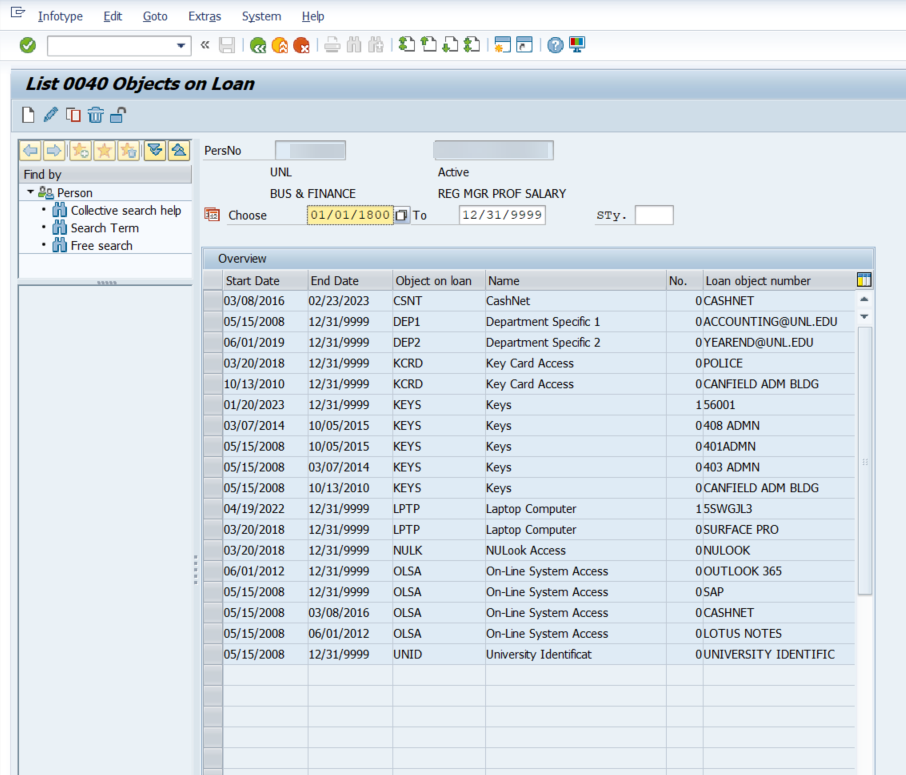906x775 pixels.
Task: Open the Help question mark icon
Action: (555, 45)
